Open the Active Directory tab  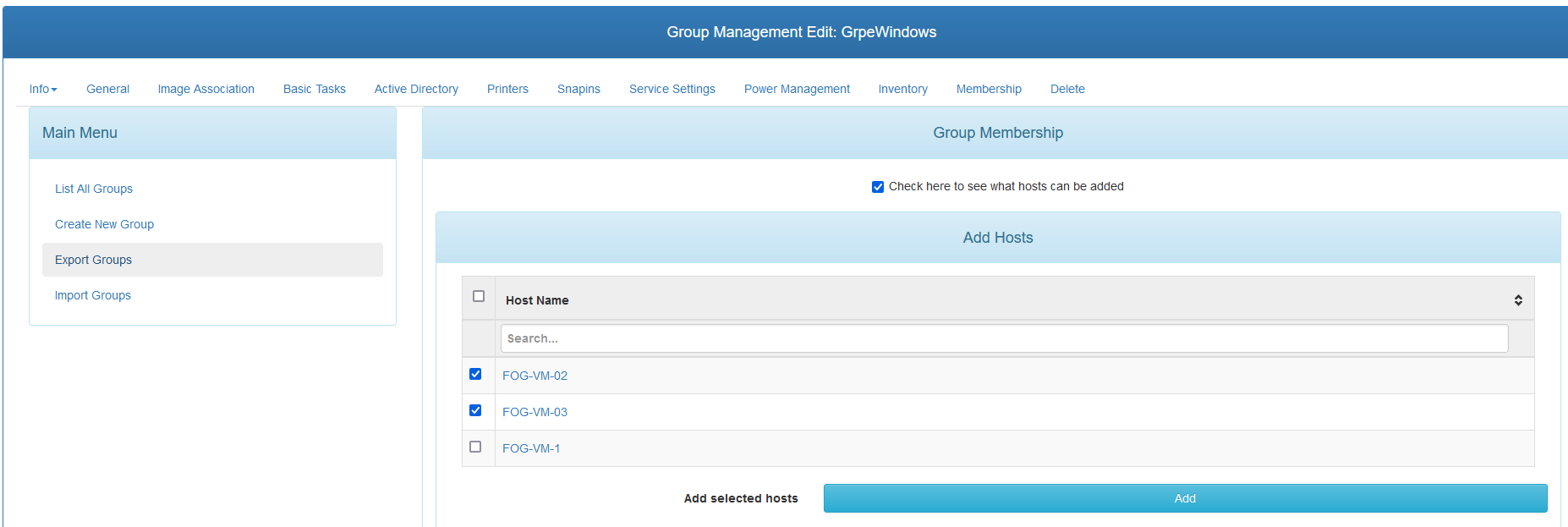pyautogui.click(x=416, y=89)
